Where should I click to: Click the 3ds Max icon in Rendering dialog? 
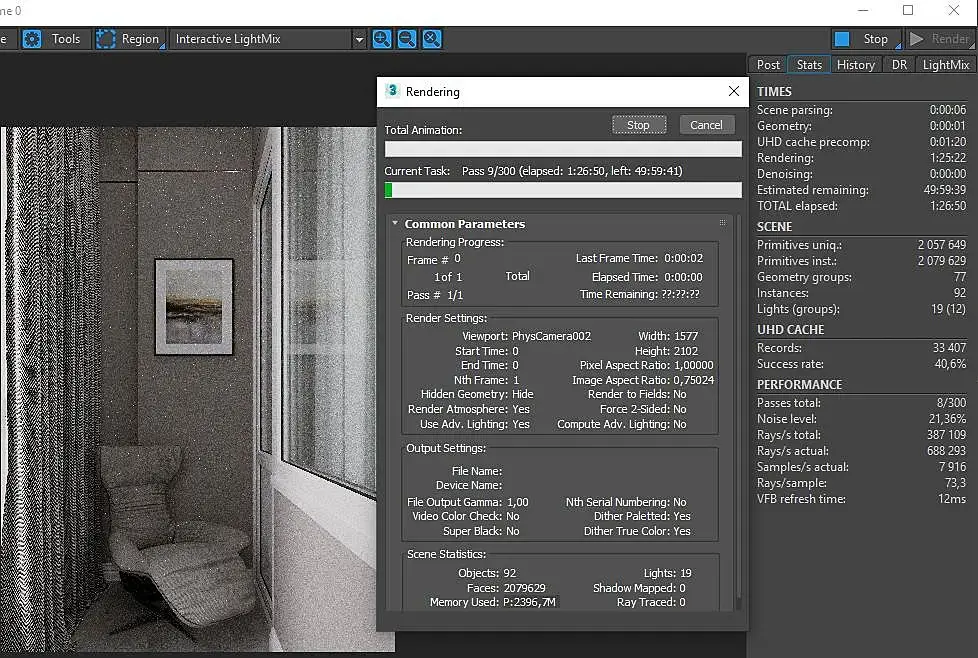click(392, 91)
